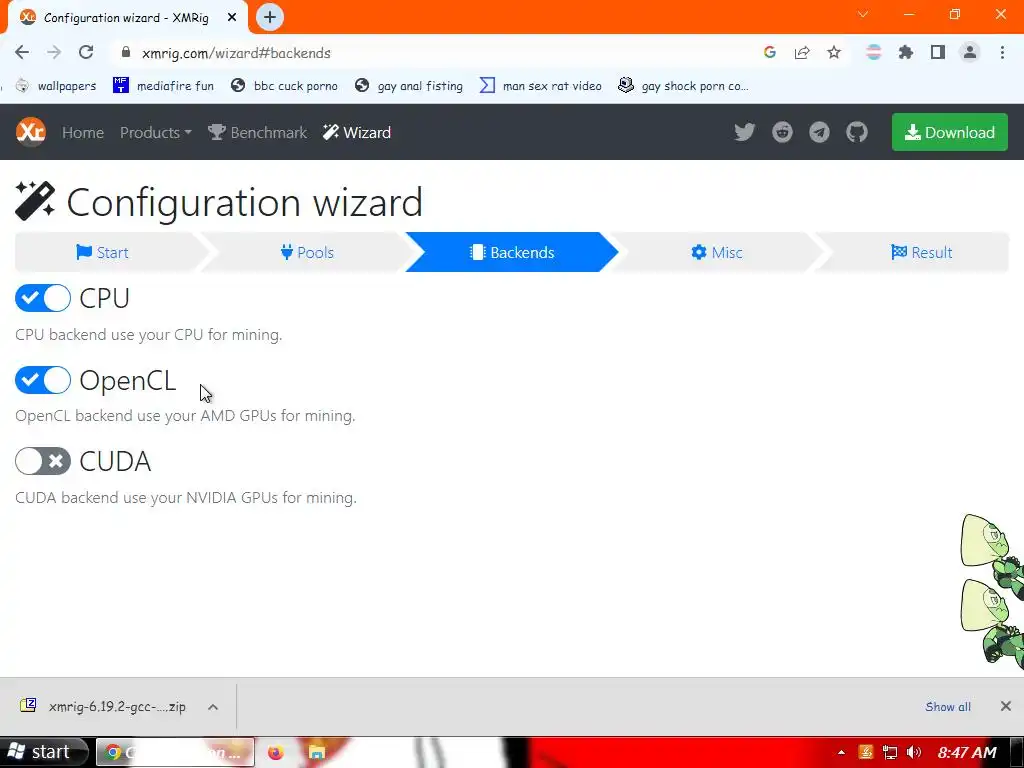Image resolution: width=1024 pixels, height=768 pixels.
Task: Open Firefox from the taskbar
Action: (x=276, y=752)
